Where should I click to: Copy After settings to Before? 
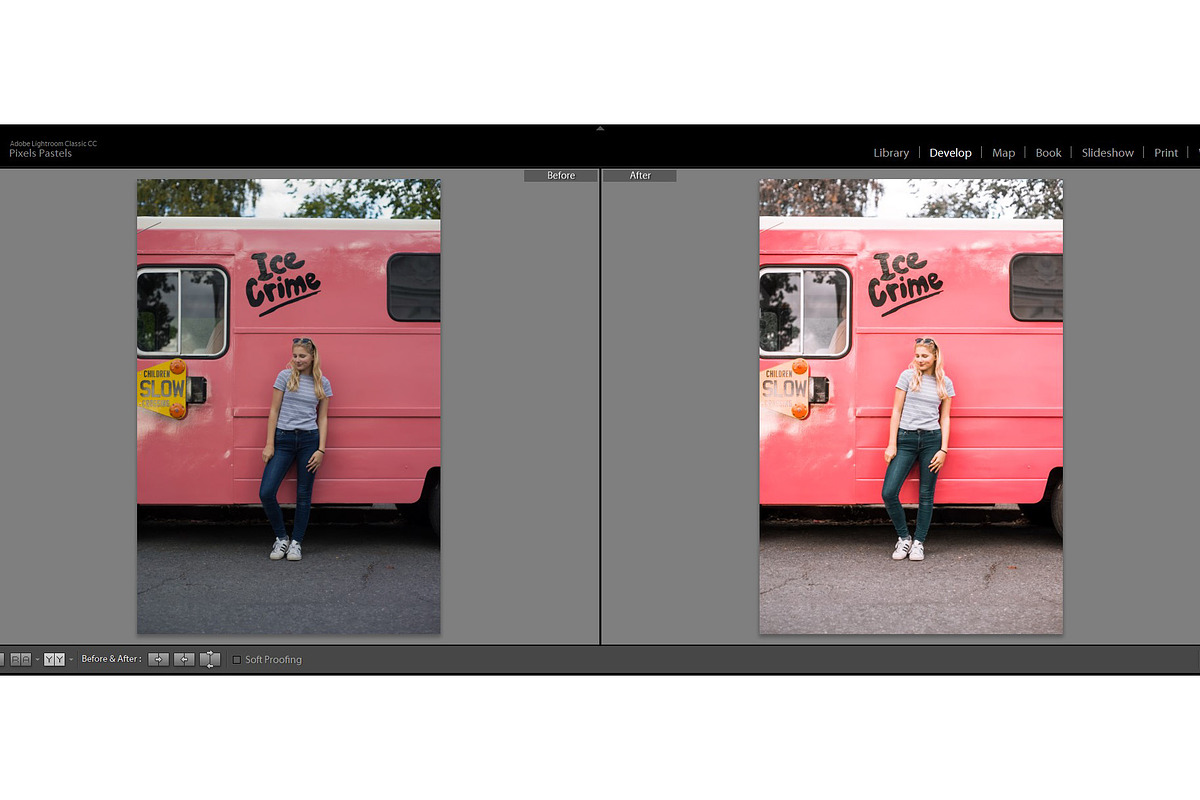184,659
